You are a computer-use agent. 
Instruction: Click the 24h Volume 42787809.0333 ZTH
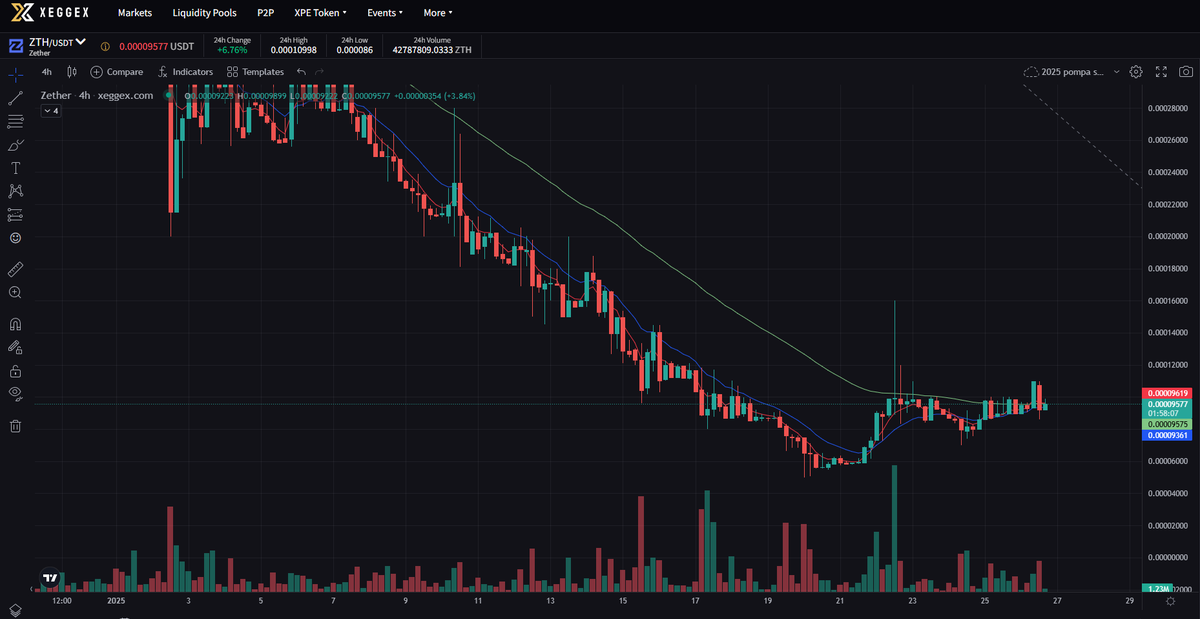point(433,50)
